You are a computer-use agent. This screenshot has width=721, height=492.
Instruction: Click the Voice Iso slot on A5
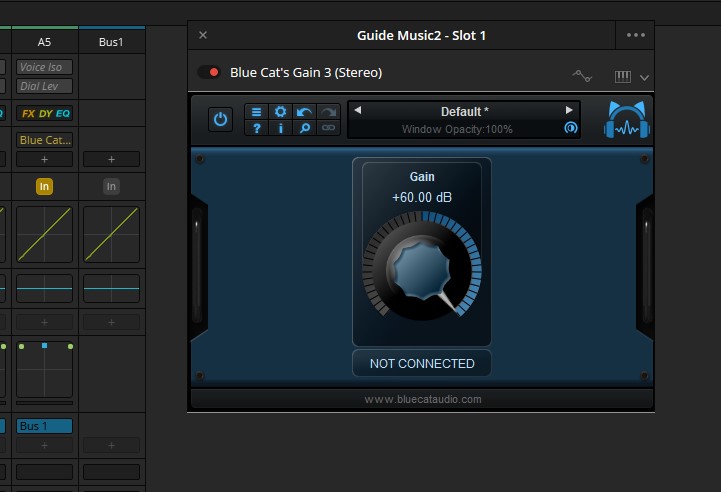45,67
